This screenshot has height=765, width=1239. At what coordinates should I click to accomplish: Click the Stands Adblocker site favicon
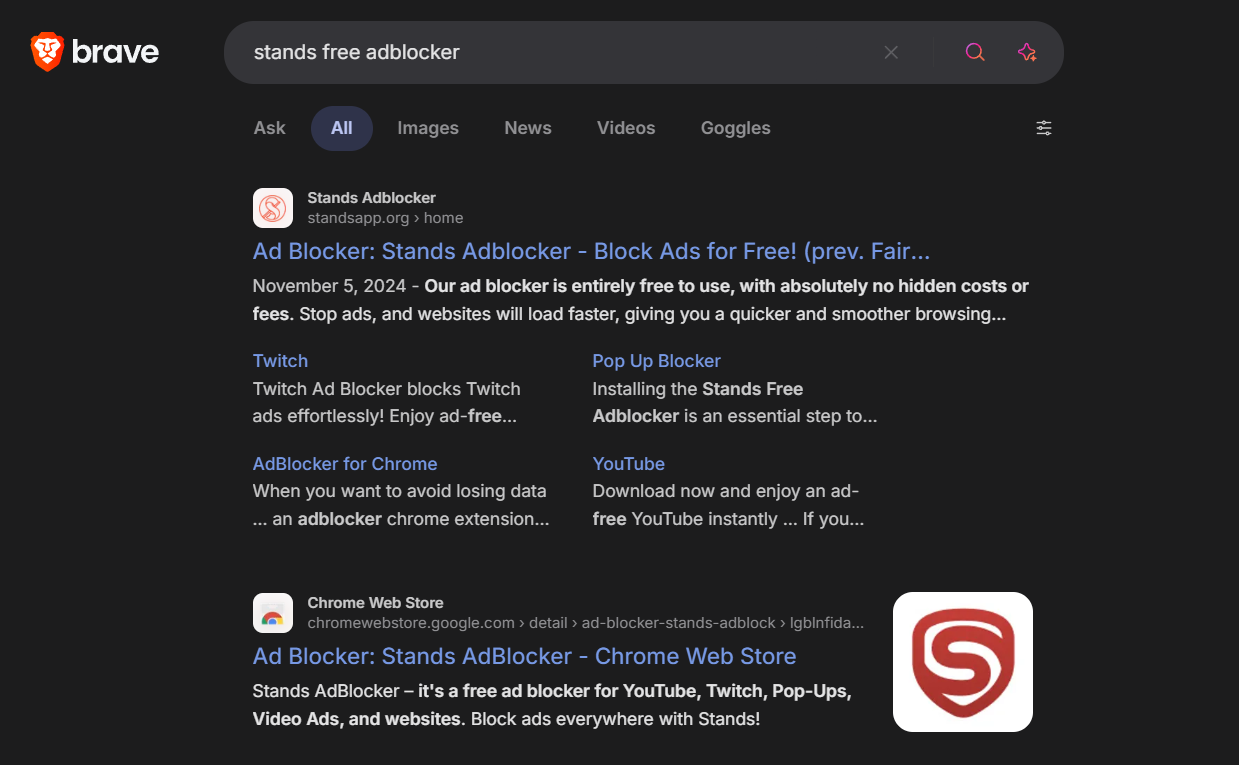point(273,208)
